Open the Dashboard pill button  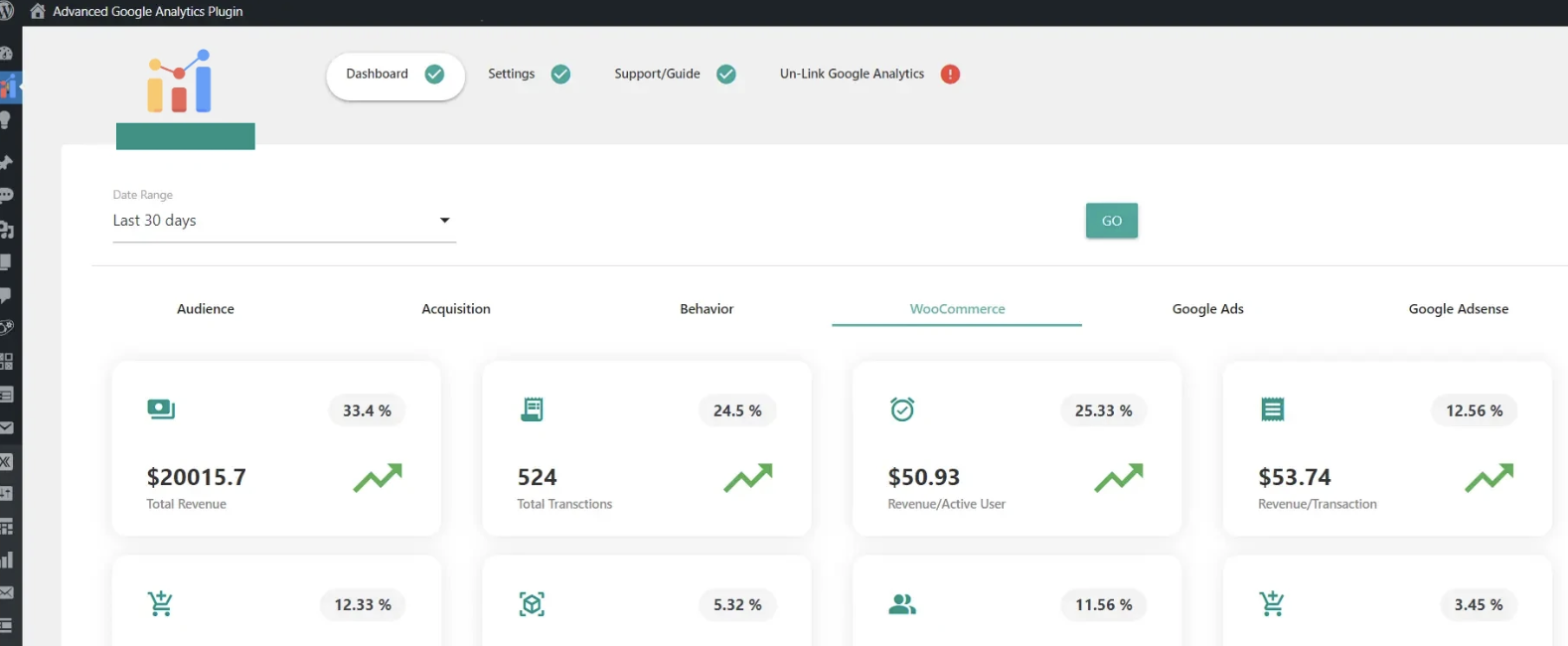coord(395,76)
